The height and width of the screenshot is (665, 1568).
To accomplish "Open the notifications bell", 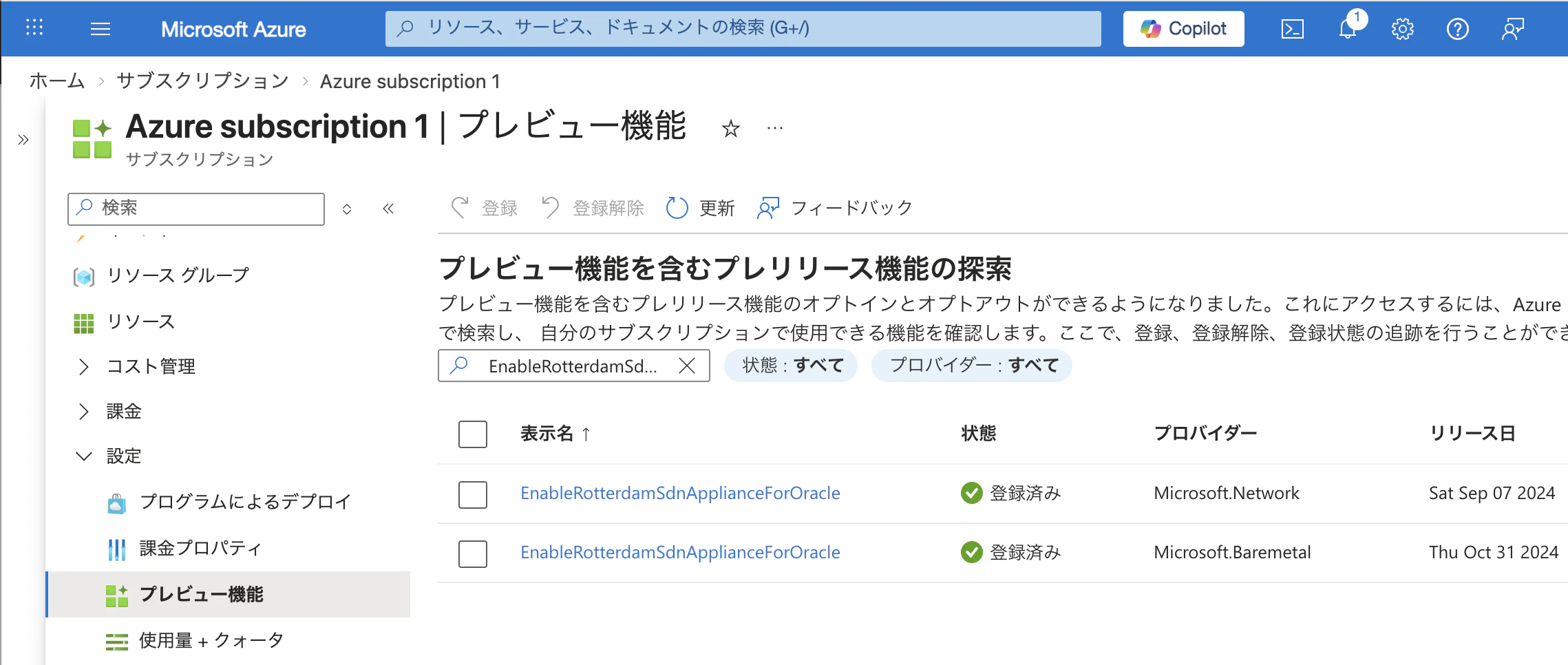I will coord(1348,29).
